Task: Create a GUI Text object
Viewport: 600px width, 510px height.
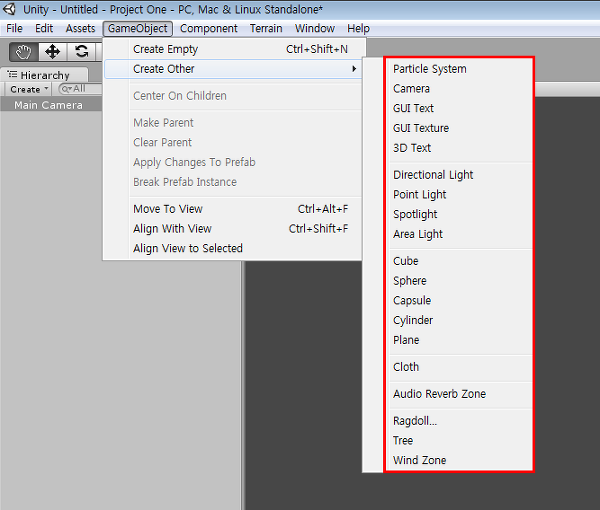Action: [458, 108]
